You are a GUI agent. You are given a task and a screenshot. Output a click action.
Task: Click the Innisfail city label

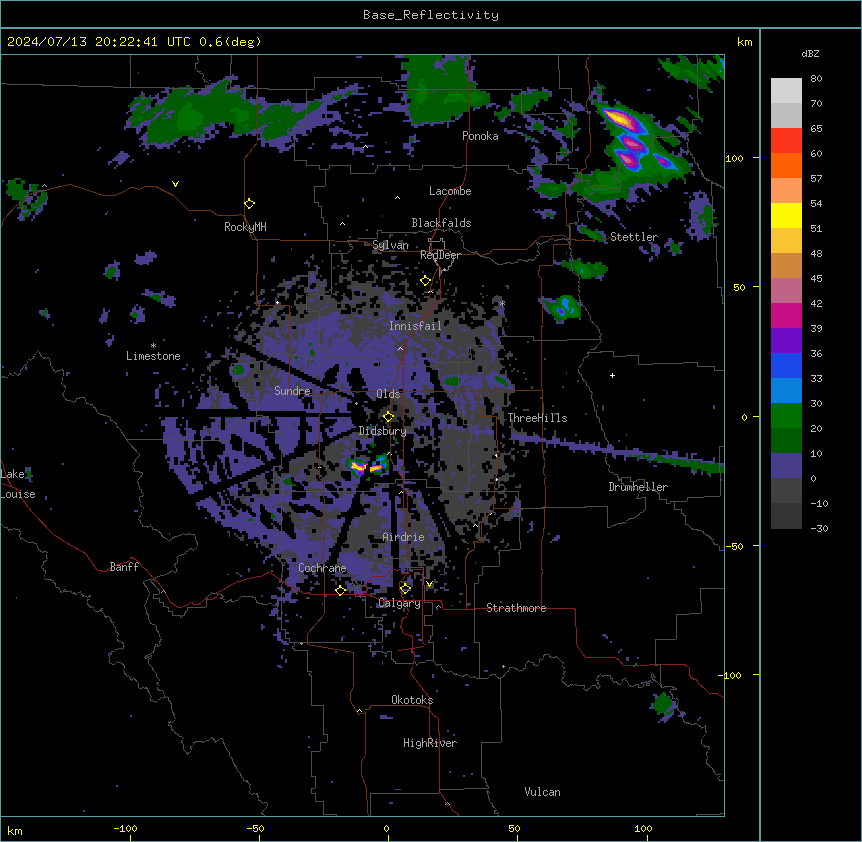click(415, 326)
